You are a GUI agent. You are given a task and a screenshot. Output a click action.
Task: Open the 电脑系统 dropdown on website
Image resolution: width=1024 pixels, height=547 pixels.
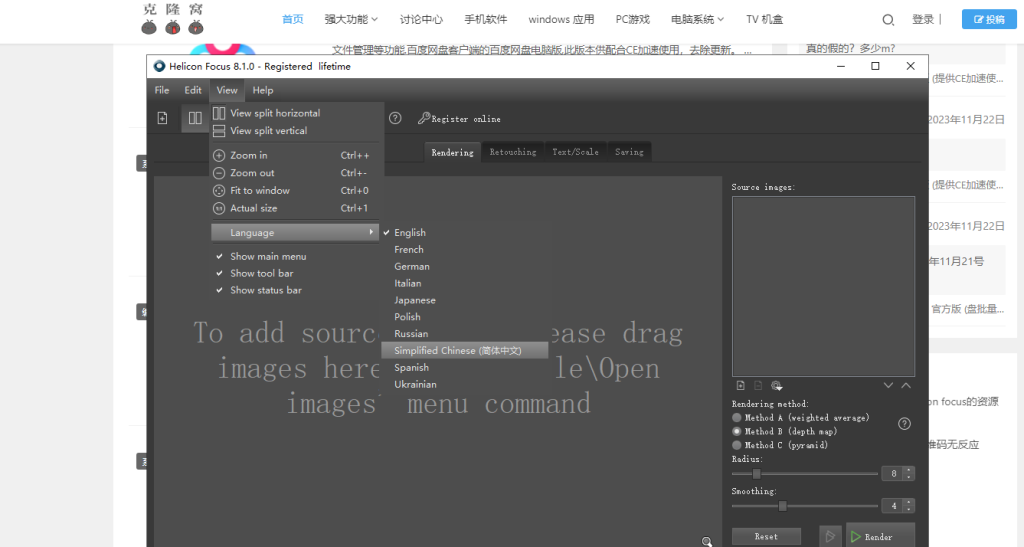coord(697,20)
